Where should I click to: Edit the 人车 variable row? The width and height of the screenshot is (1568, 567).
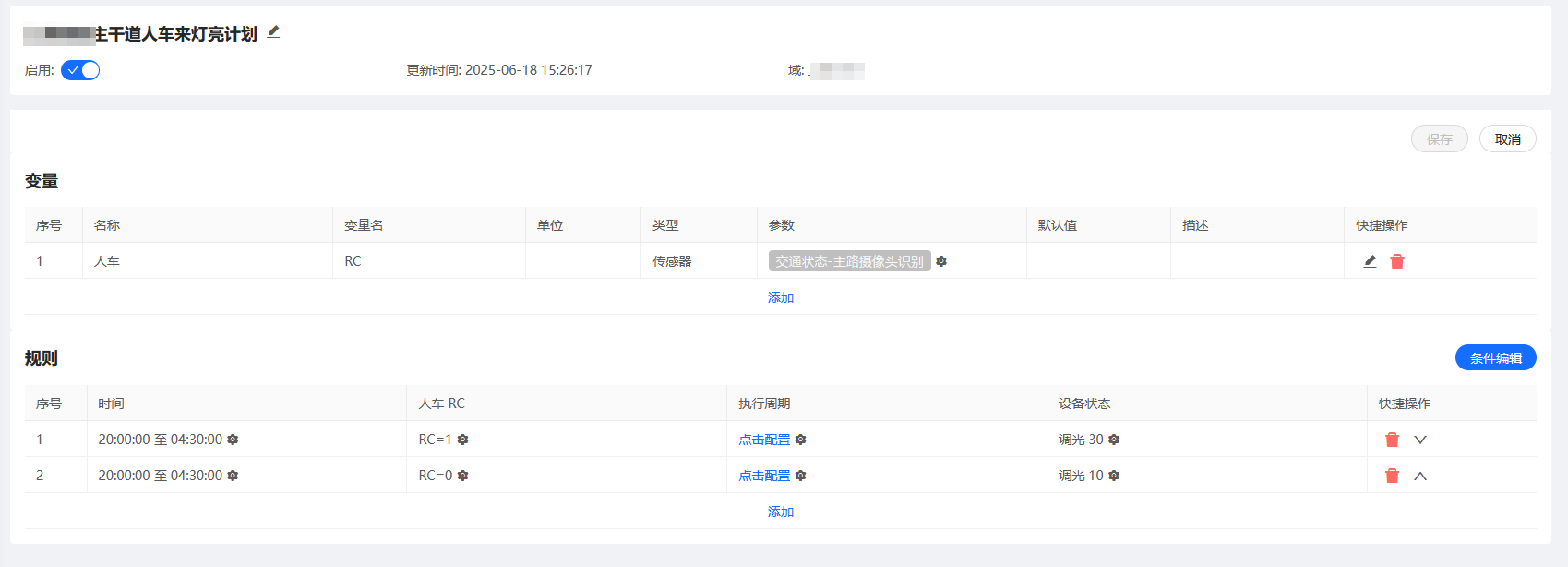(x=1370, y=261)
